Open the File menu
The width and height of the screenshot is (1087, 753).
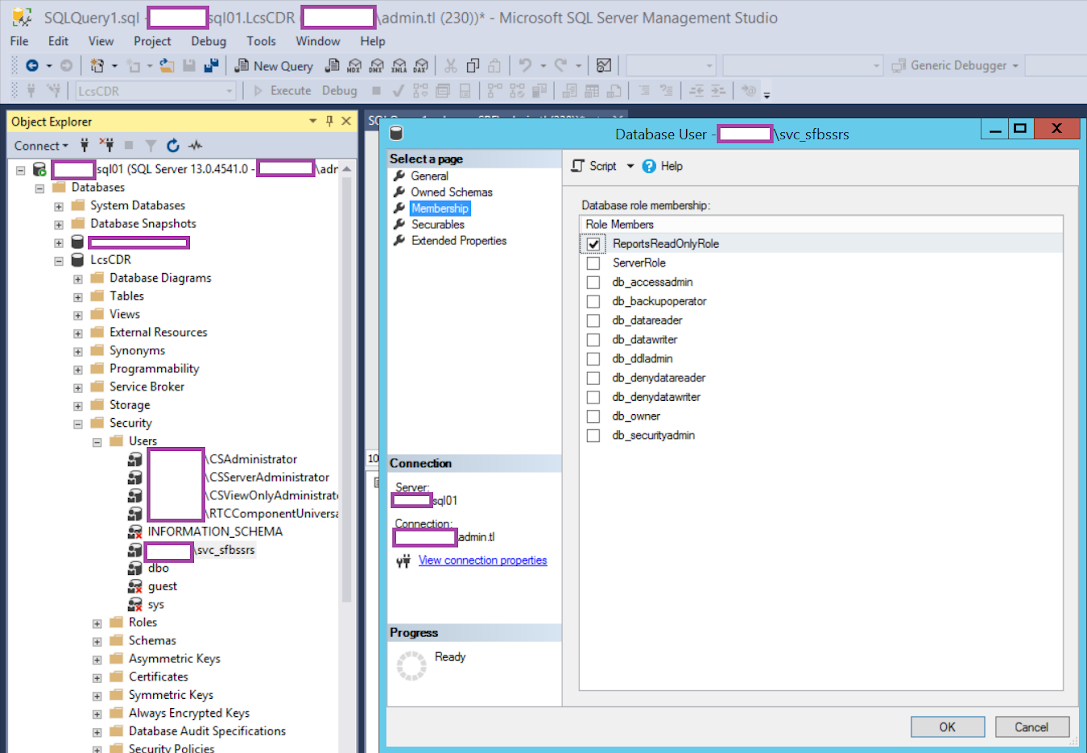tap(19, 42)
